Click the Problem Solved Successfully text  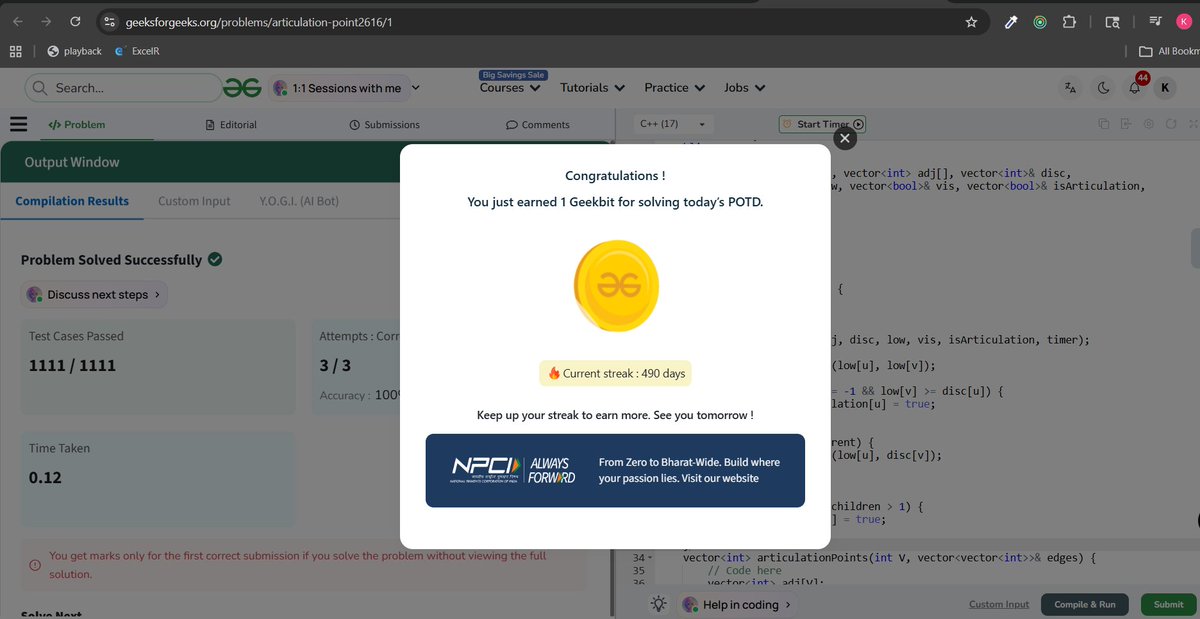pos(111,260)
